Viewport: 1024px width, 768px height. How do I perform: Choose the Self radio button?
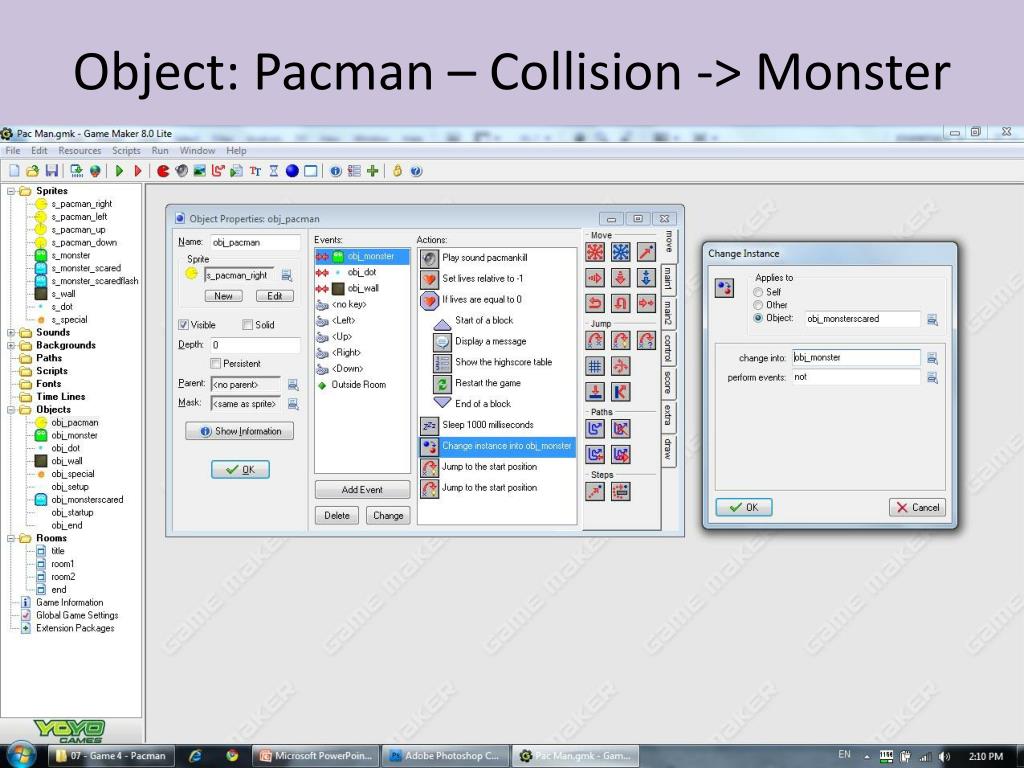pyautogui.click(x=758, y=292)
